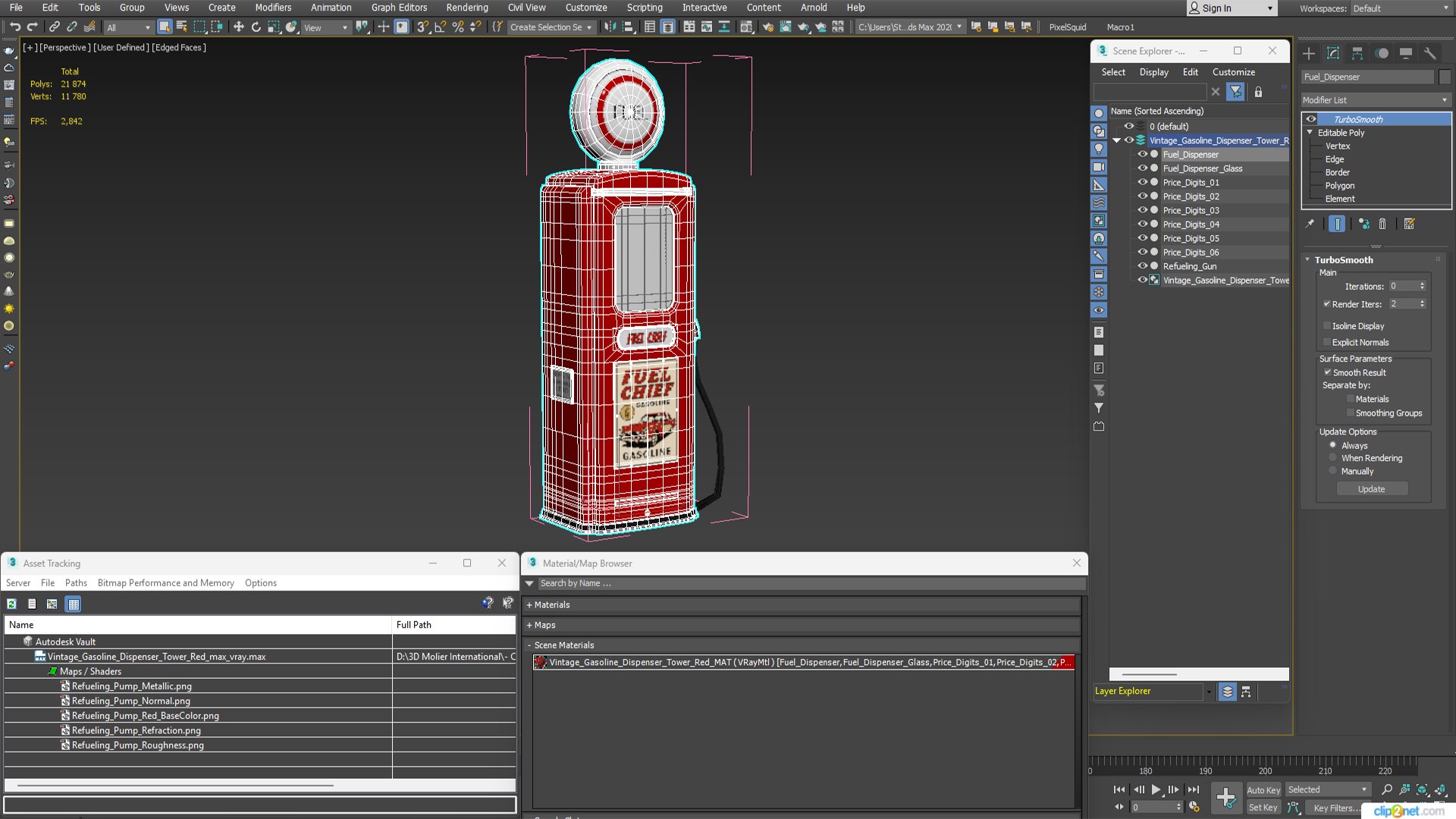
Task: Uncheck the Smooth Result checkbox
Action: point(1328,372)
